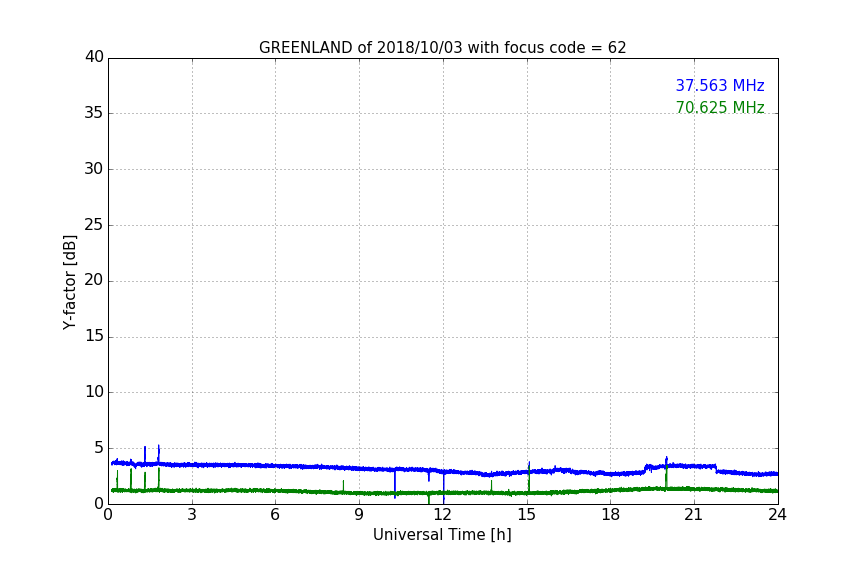Screen dimensions: 864x576
Task: Click the x-axis tick label 3
Action: pyautogui.click(x=192, y=515)
